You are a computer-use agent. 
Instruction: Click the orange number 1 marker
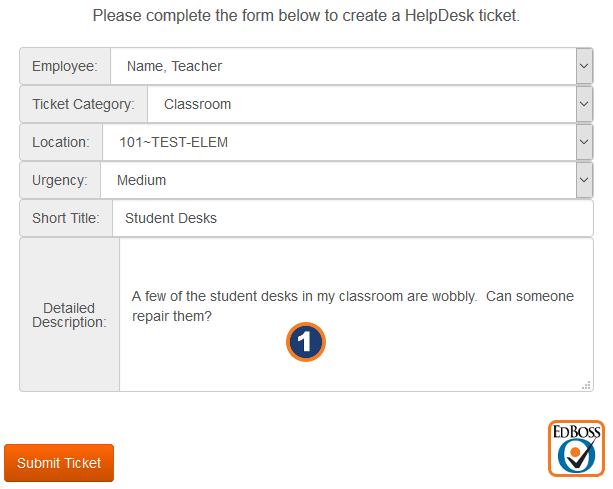point(306,342)
